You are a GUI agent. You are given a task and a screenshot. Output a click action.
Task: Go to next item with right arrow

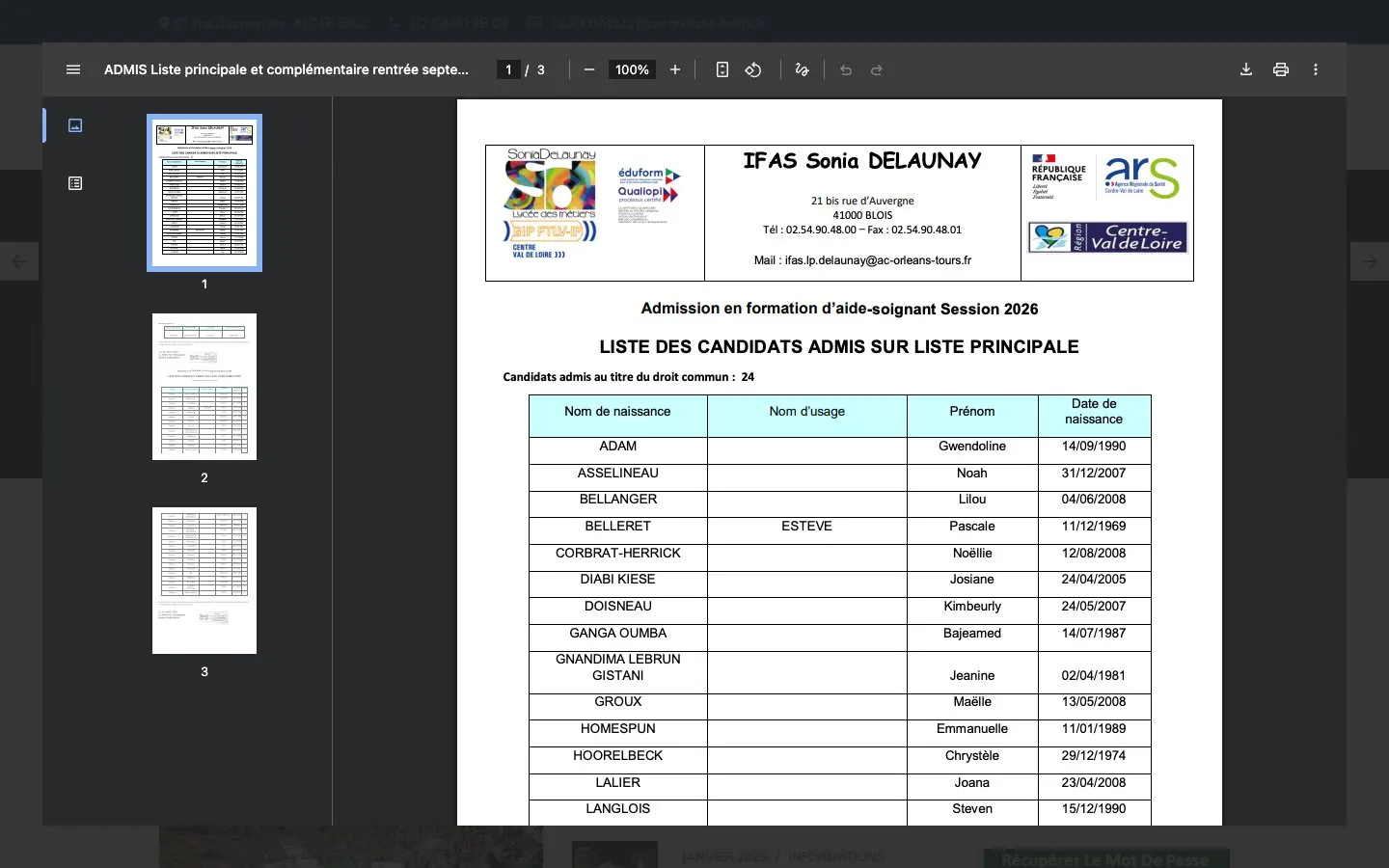[x=1370, y=261]
